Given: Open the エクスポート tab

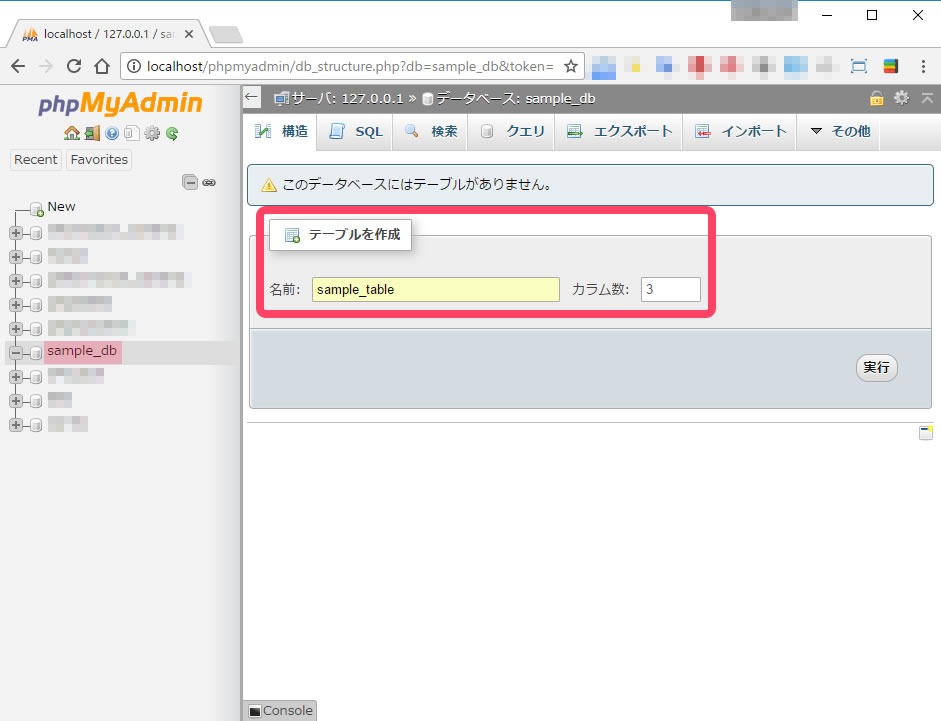Looking at the screenshot, I should (x=619, y=131).
